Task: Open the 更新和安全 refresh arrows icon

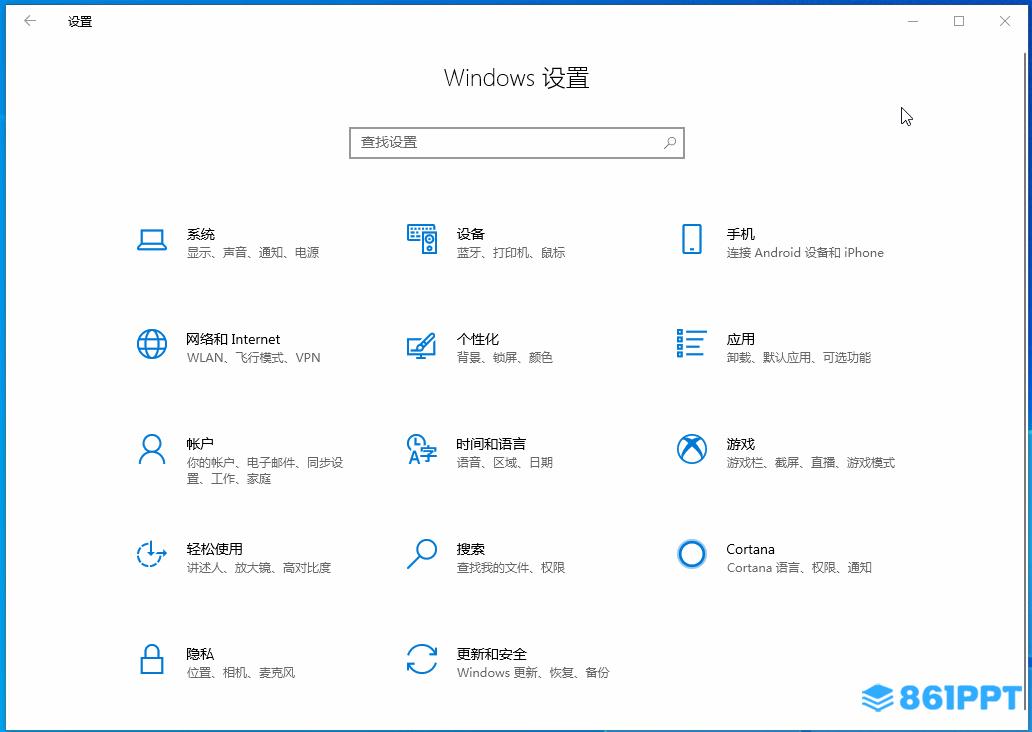Action: click(421, 659)
